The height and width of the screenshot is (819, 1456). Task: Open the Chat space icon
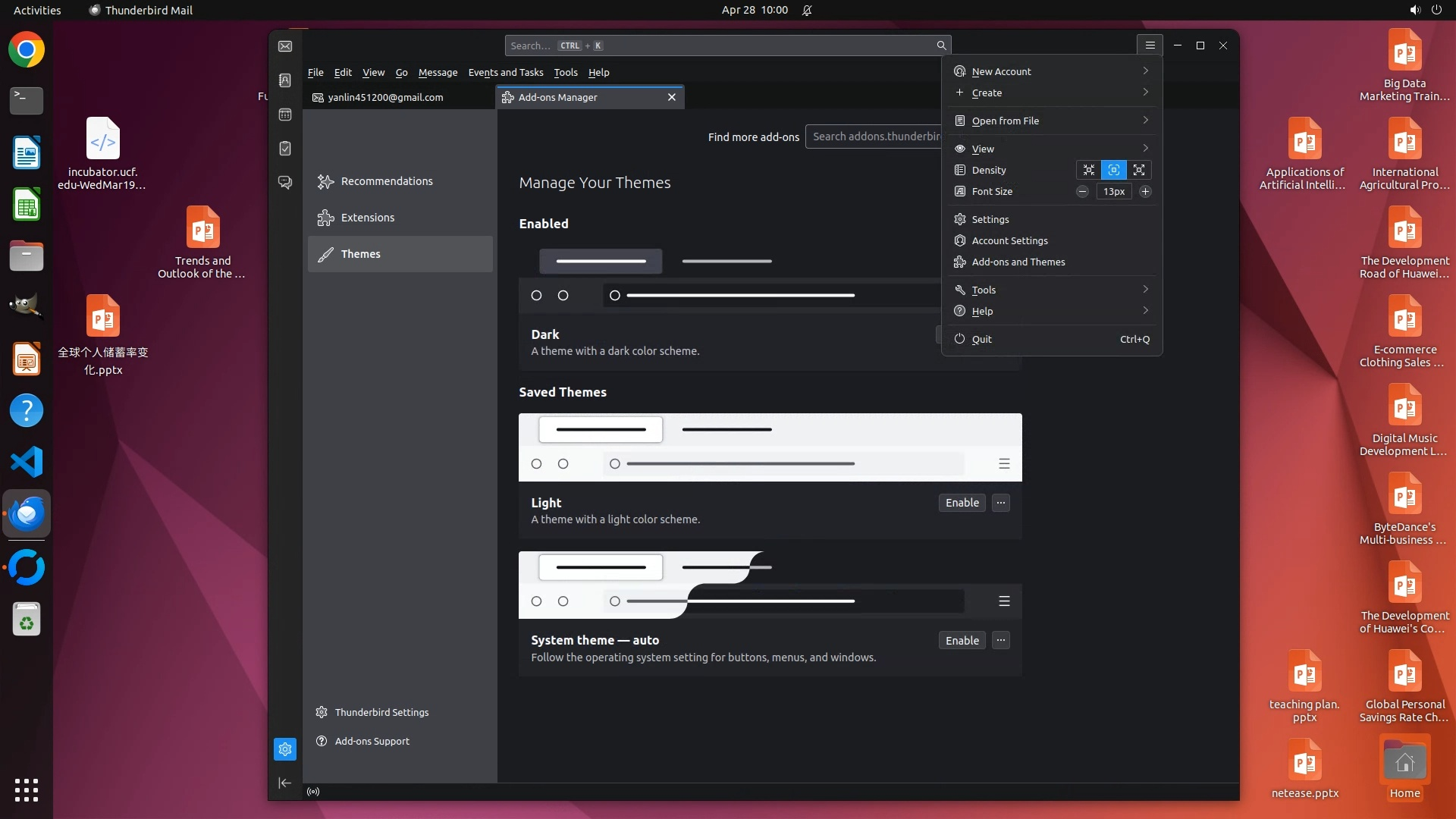point(285,183)
